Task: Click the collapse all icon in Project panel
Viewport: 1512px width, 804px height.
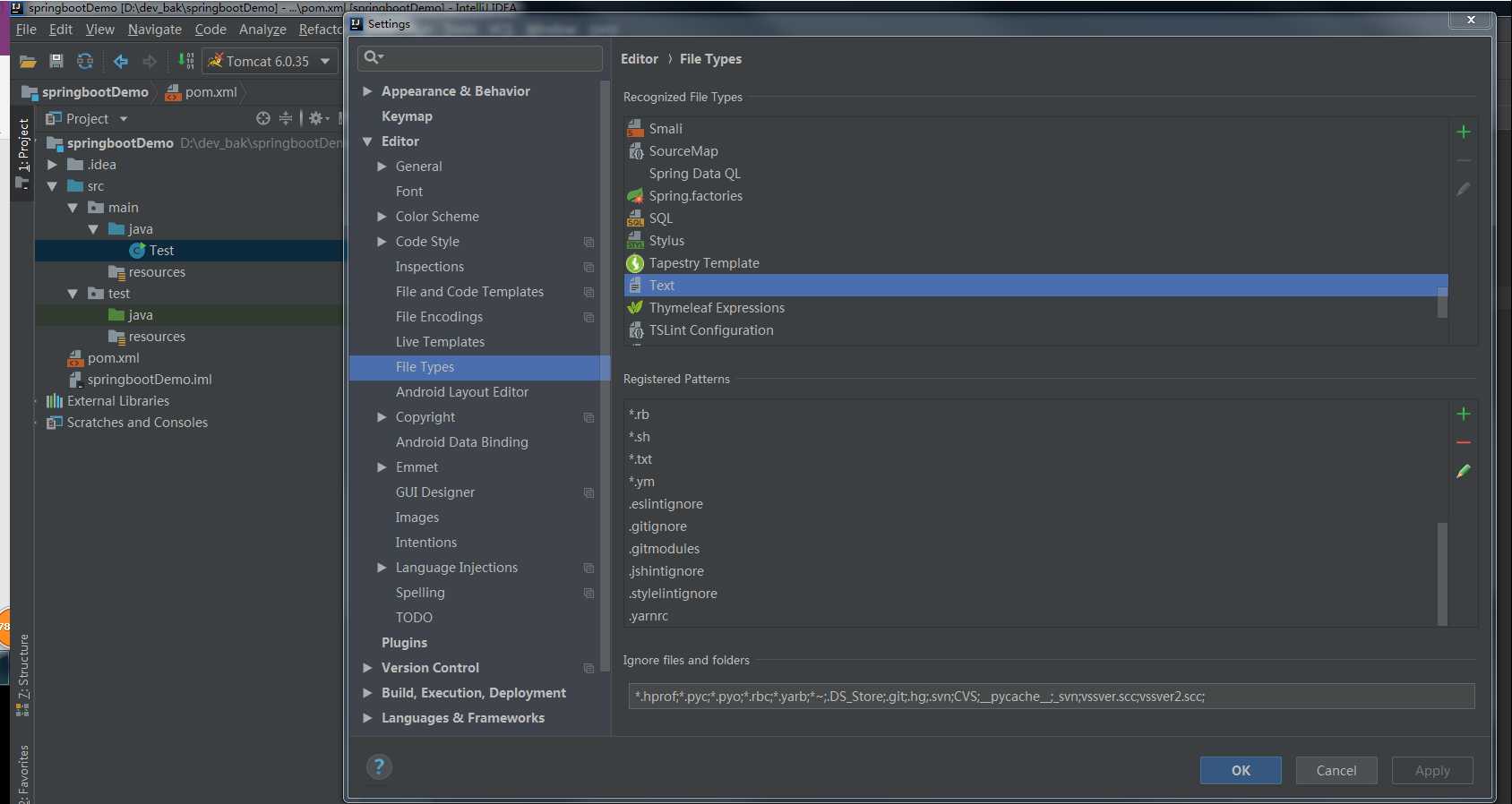Action: click(x=286, y=118)
